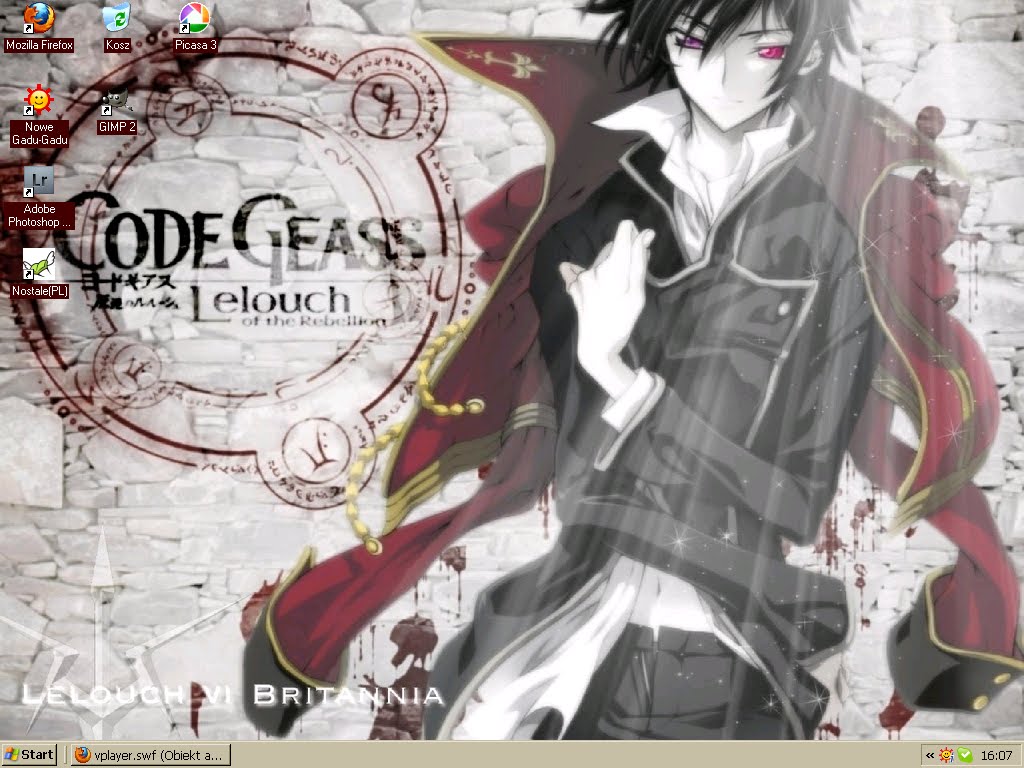
Task: Select the Kosz recycle bin icon
Action: point(117,27)
